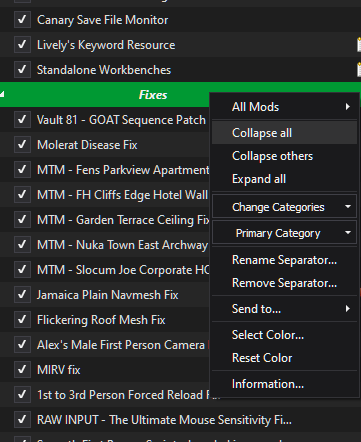Open Primary Category dropdown
The width and height of the screenshot is (361, 442).
tap(284, 233)
